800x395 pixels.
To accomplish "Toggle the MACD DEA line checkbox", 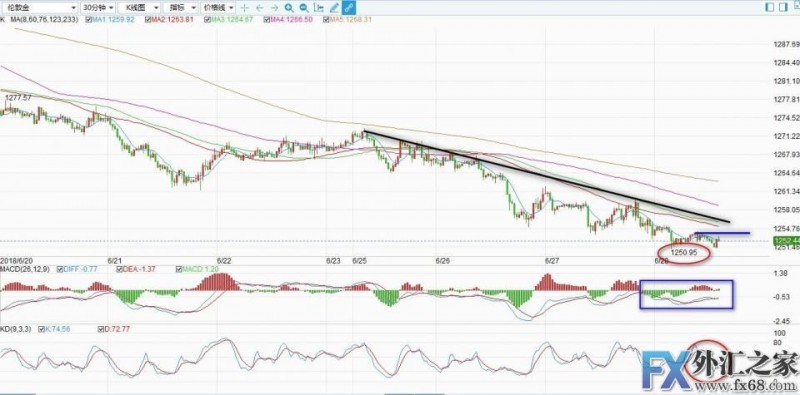I will (119, 269).
